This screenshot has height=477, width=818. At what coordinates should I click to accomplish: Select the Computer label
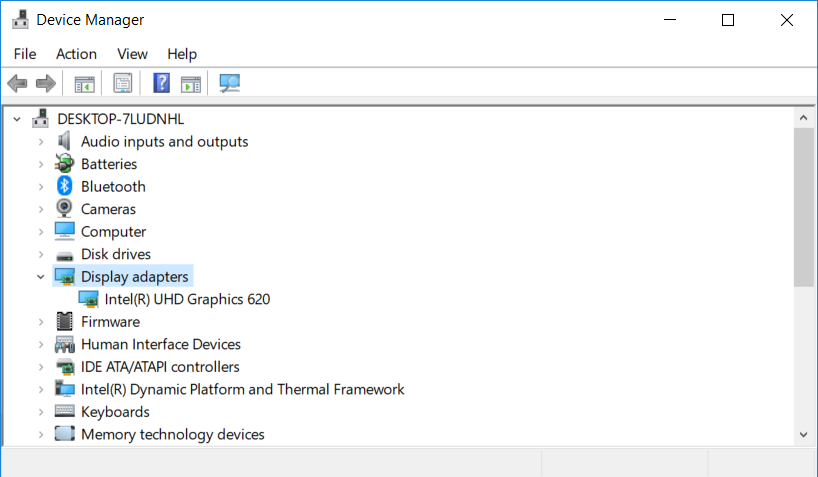(x=113, y=231)
